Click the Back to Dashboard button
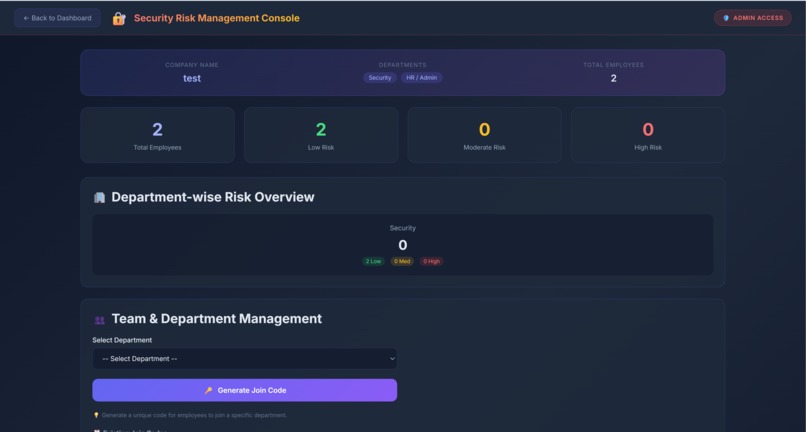 pyautogui.click(x=57, y=18)
